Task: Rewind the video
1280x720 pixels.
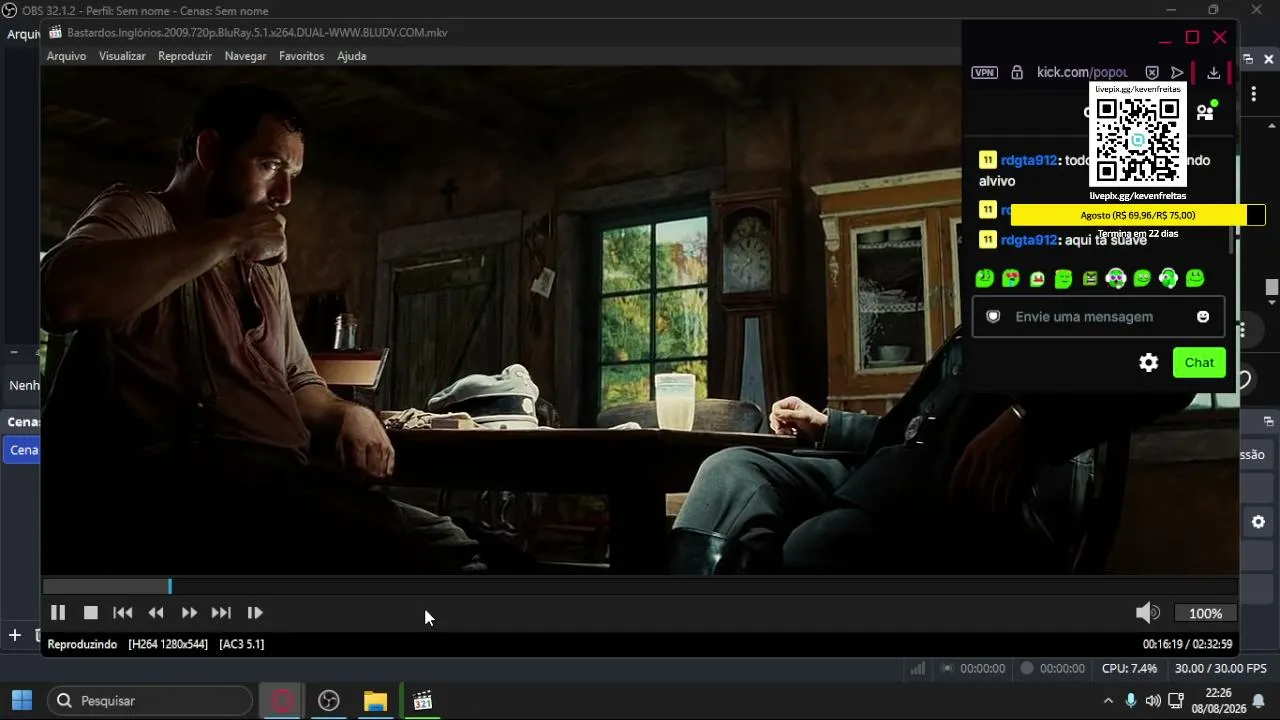Action: pyautogui.click(x=156, y=613)
